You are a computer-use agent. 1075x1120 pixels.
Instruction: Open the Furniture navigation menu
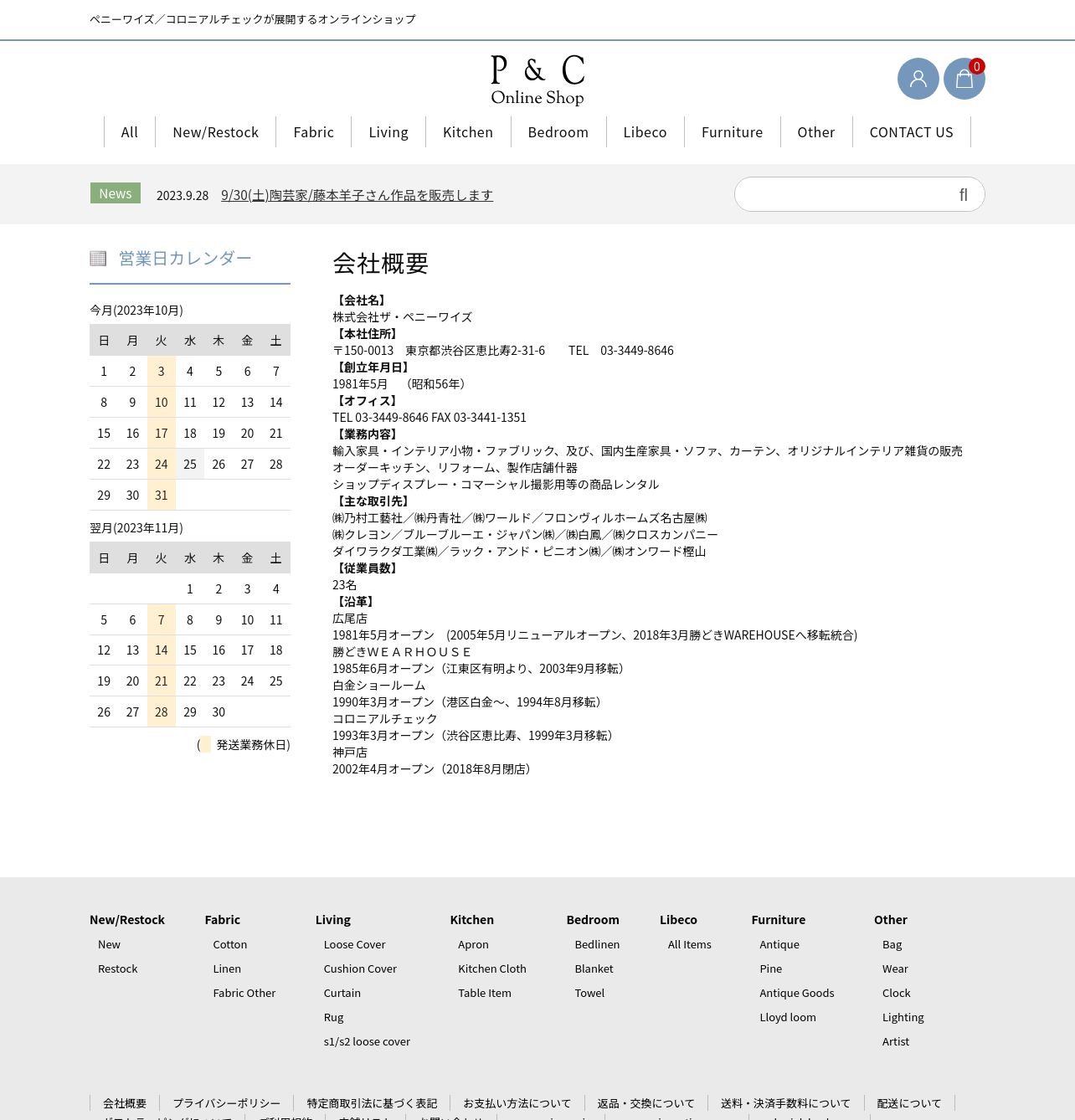[x=732, y=132]
